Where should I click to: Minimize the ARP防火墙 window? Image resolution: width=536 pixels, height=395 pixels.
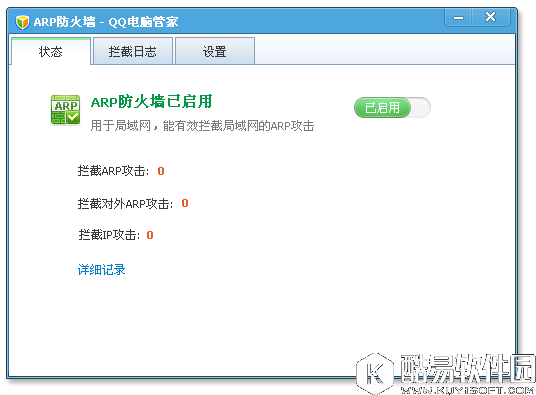pos(458,17)
